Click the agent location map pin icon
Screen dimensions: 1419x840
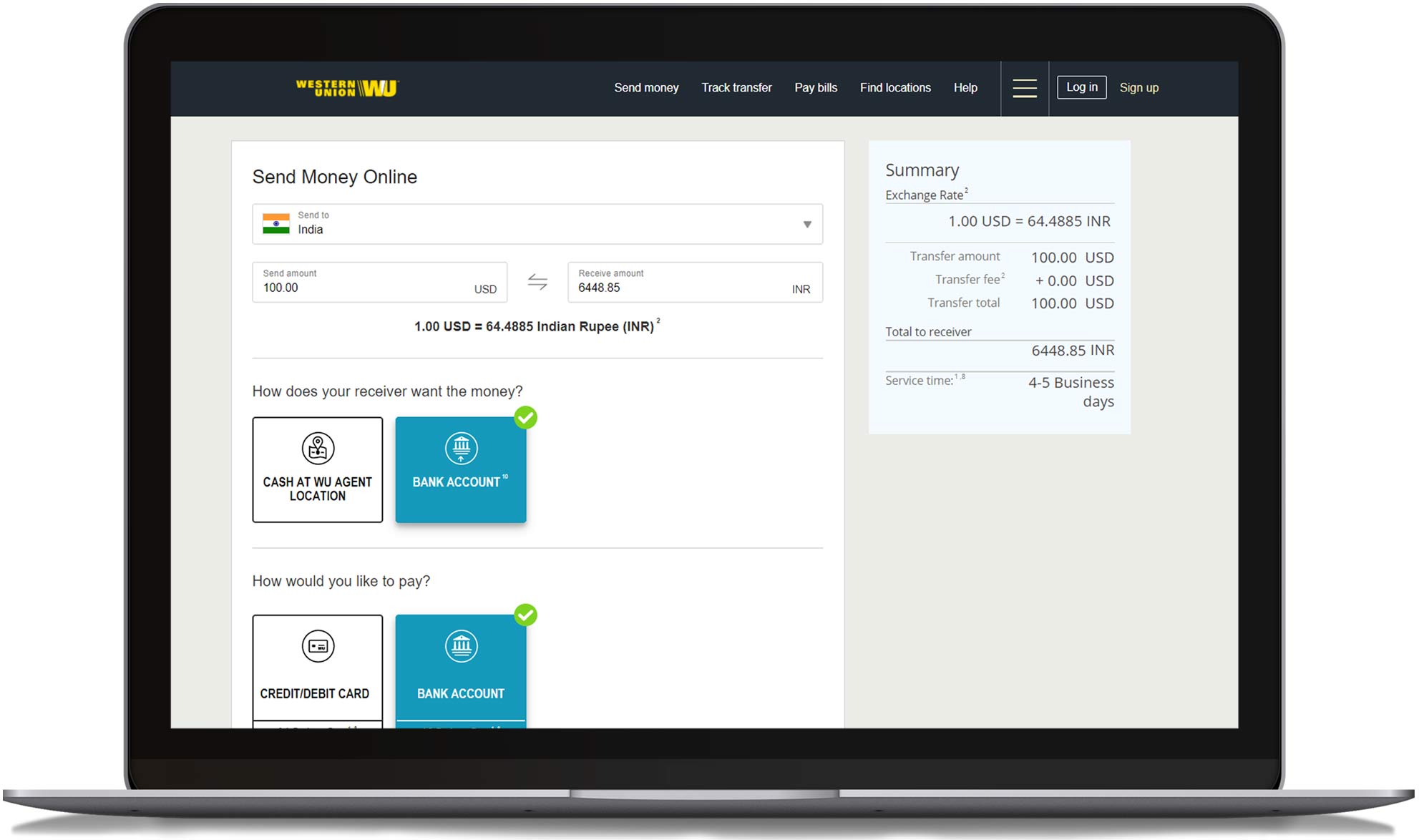click(318, 449)
